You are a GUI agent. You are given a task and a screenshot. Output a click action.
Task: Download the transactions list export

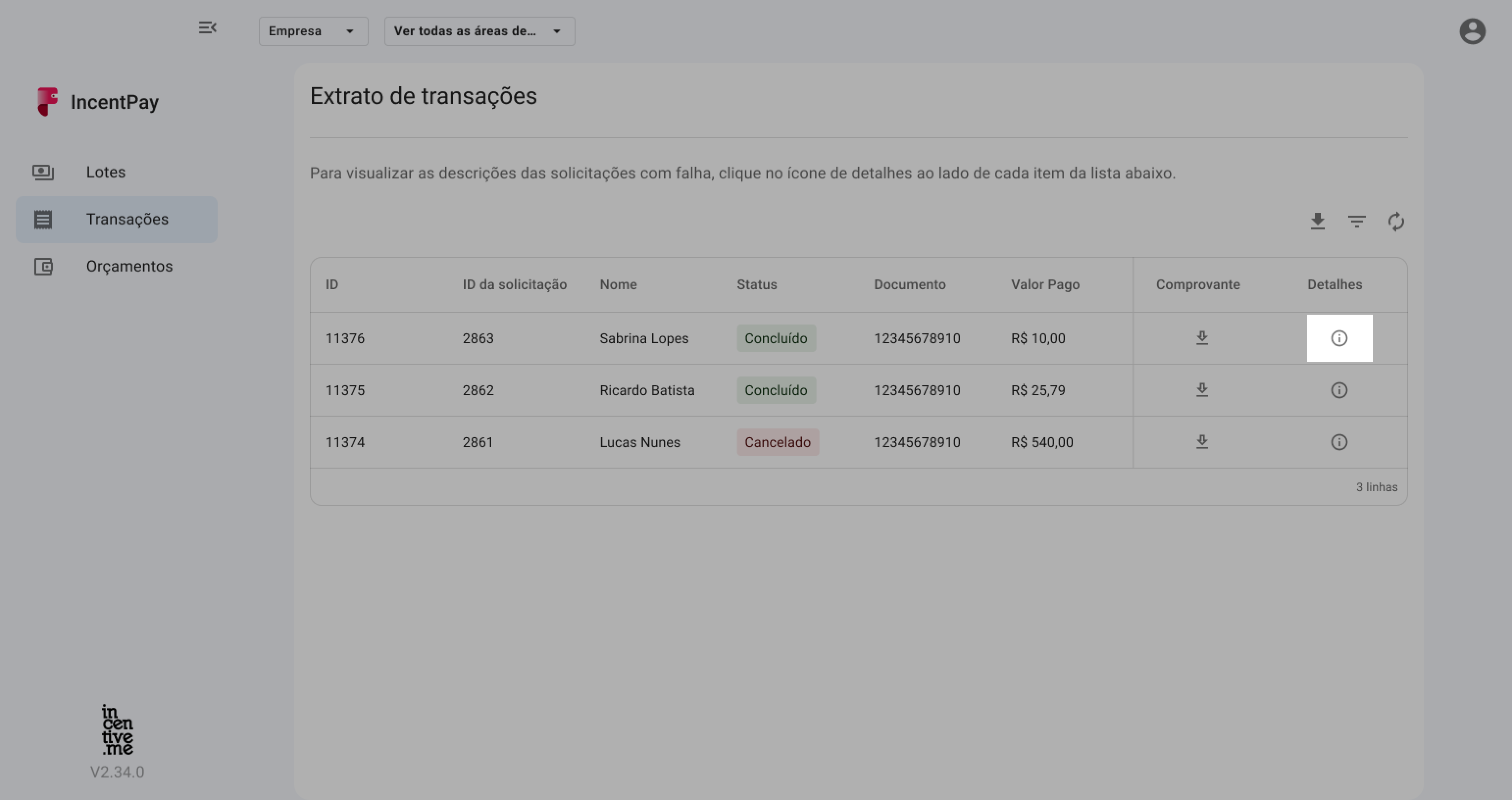coord(1318,221)
